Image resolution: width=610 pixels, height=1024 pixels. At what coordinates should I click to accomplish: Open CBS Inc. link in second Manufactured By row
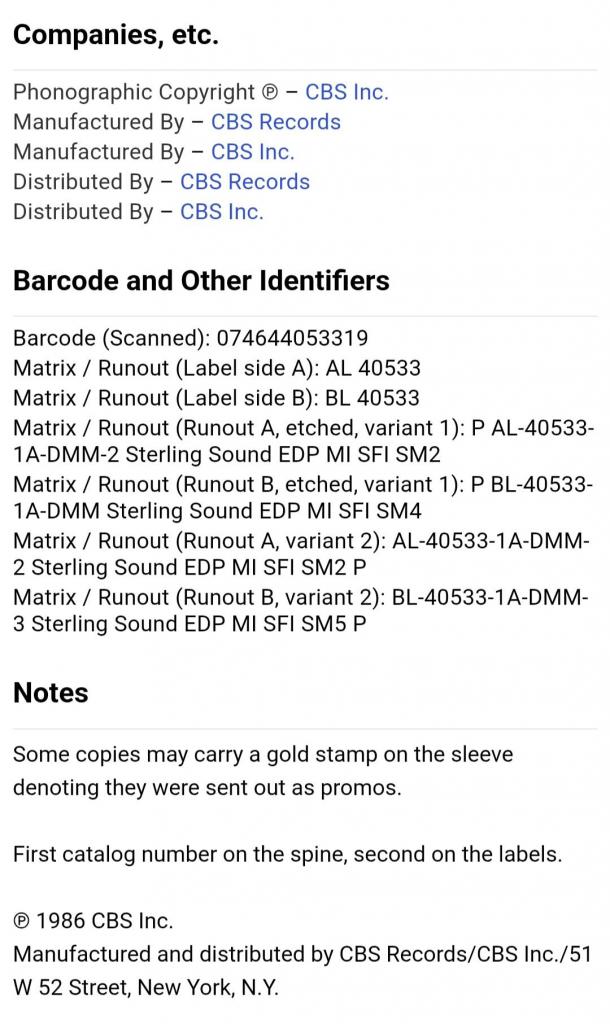[252, 152]
